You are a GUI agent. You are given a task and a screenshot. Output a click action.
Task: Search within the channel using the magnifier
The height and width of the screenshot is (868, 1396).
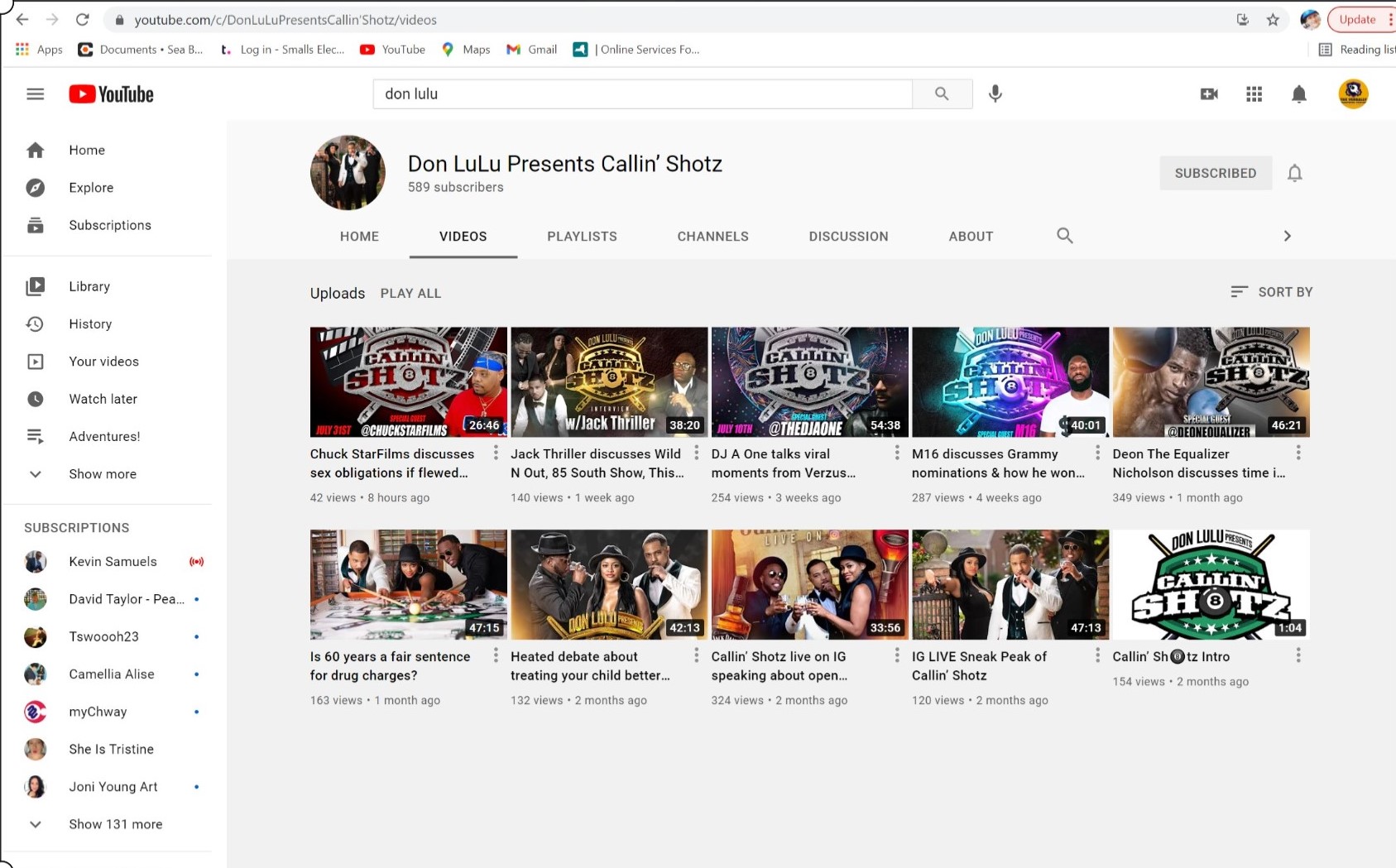(x=1065, y=236)
